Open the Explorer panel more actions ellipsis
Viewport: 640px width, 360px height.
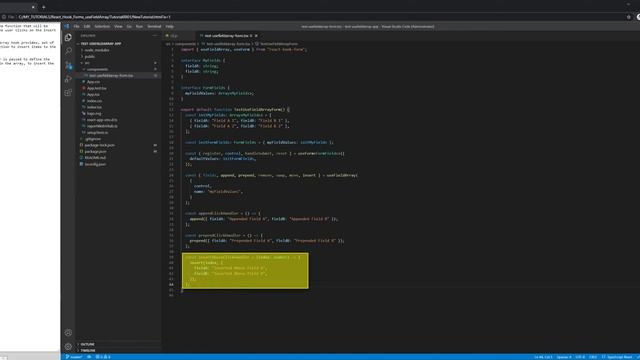click(155, 36)
